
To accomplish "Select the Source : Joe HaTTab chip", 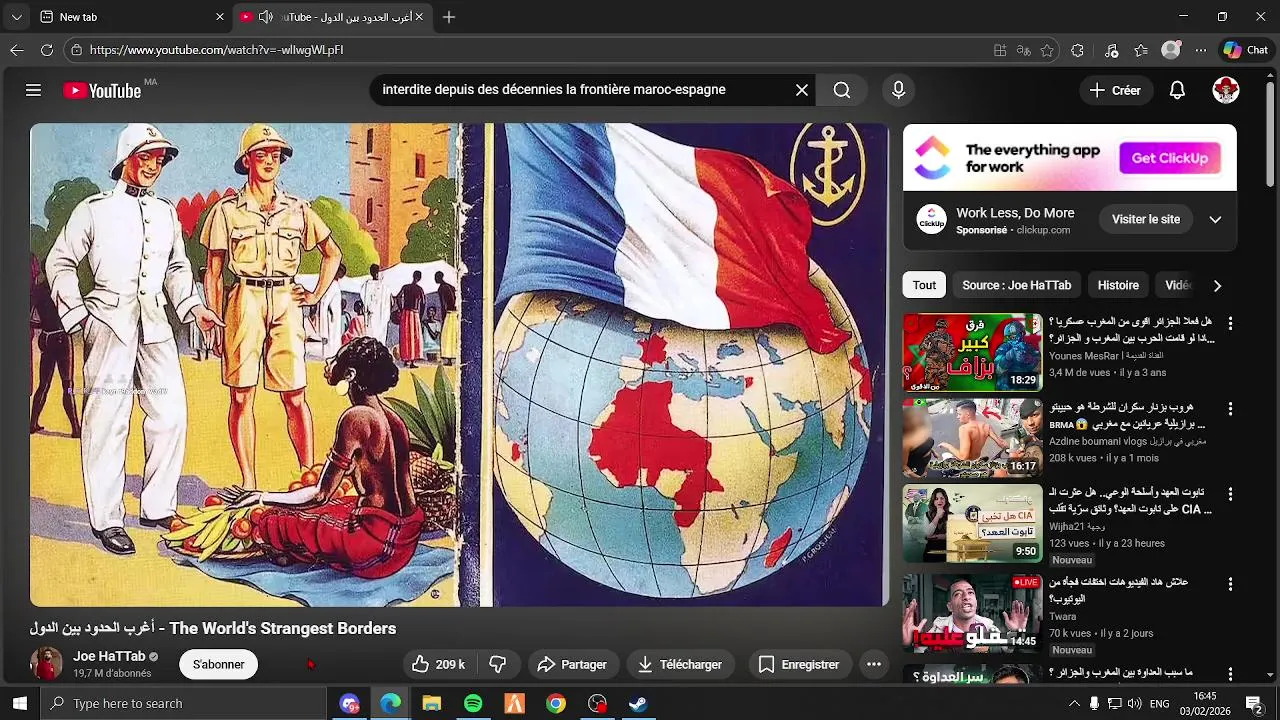I will pos(1016,285).
